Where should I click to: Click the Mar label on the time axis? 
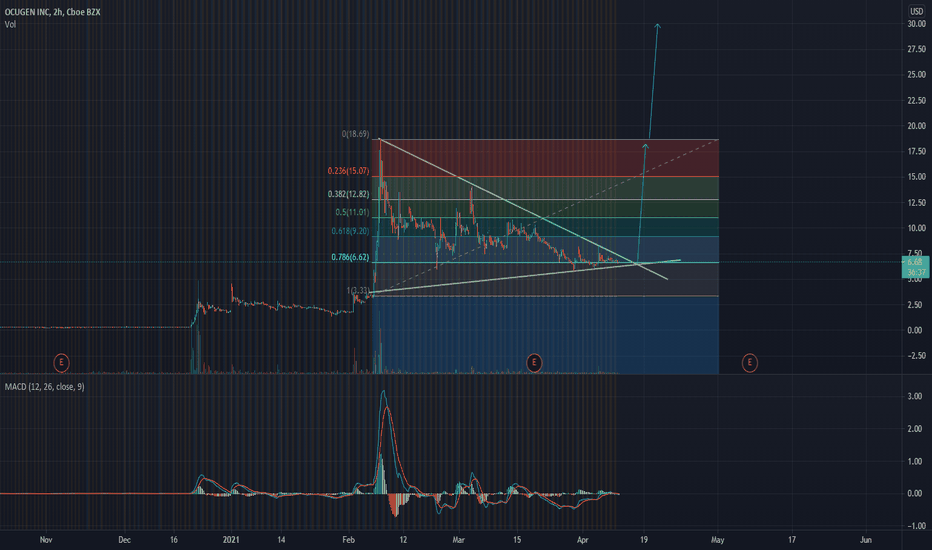458,540
